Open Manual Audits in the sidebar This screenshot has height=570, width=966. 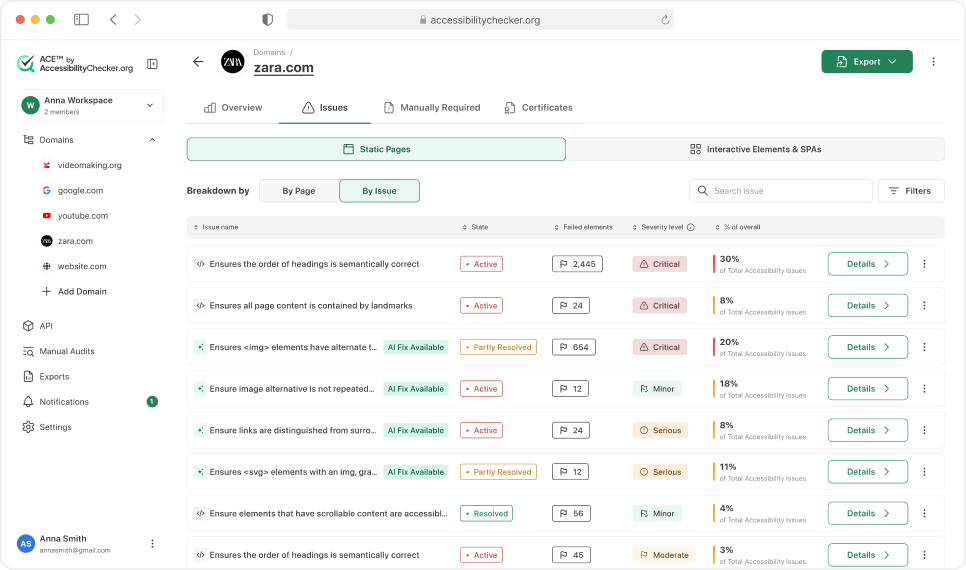59,351
